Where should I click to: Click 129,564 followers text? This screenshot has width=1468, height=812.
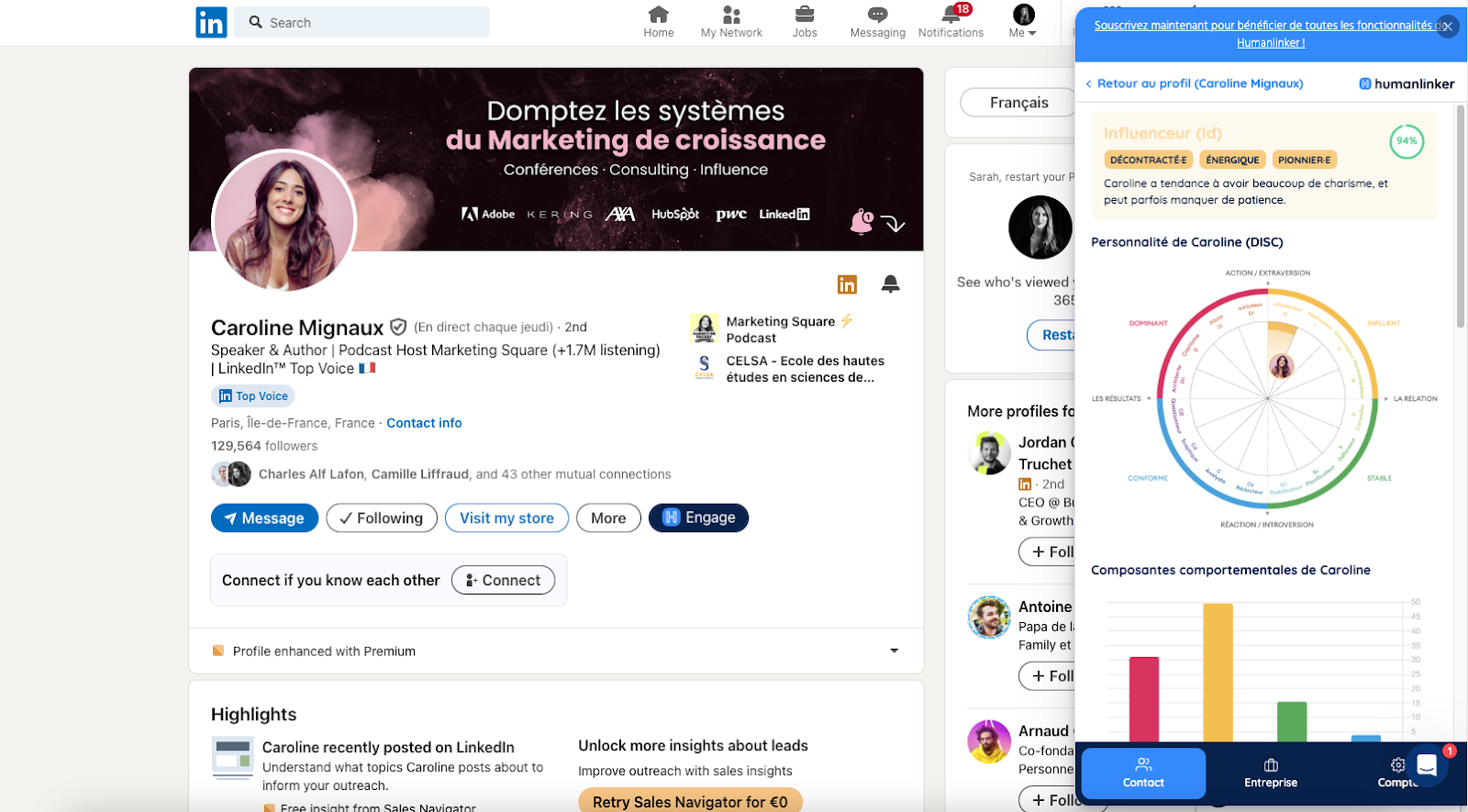coord(264,446)
